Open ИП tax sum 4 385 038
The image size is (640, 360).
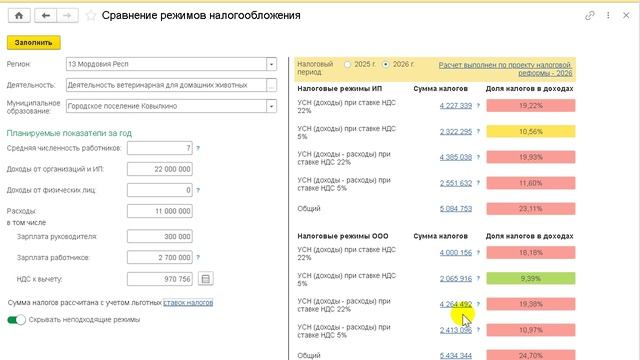tap(456, 157)
